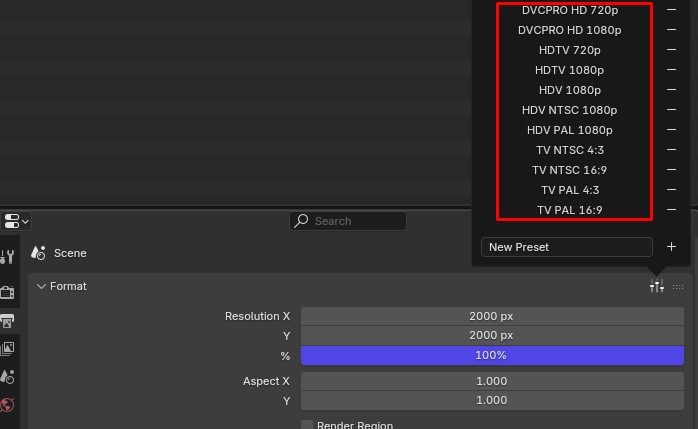Remove the HDV 1080p preset
The height and width of the screenshot is (429, 698).
[x=671, y=90]
